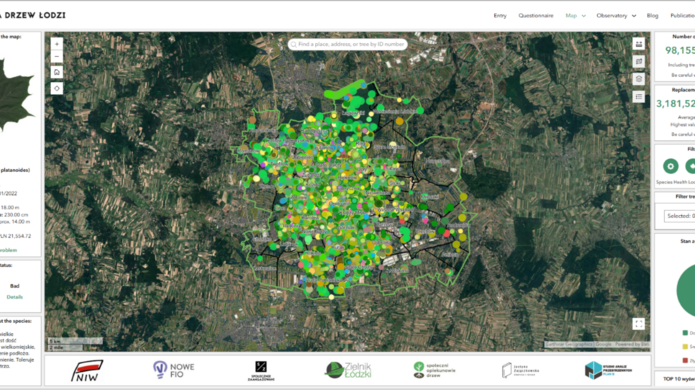Click the yellow legend swatch below pie chart
The height and width of the screenshot is (391, 695).
[x=685, y=346]
